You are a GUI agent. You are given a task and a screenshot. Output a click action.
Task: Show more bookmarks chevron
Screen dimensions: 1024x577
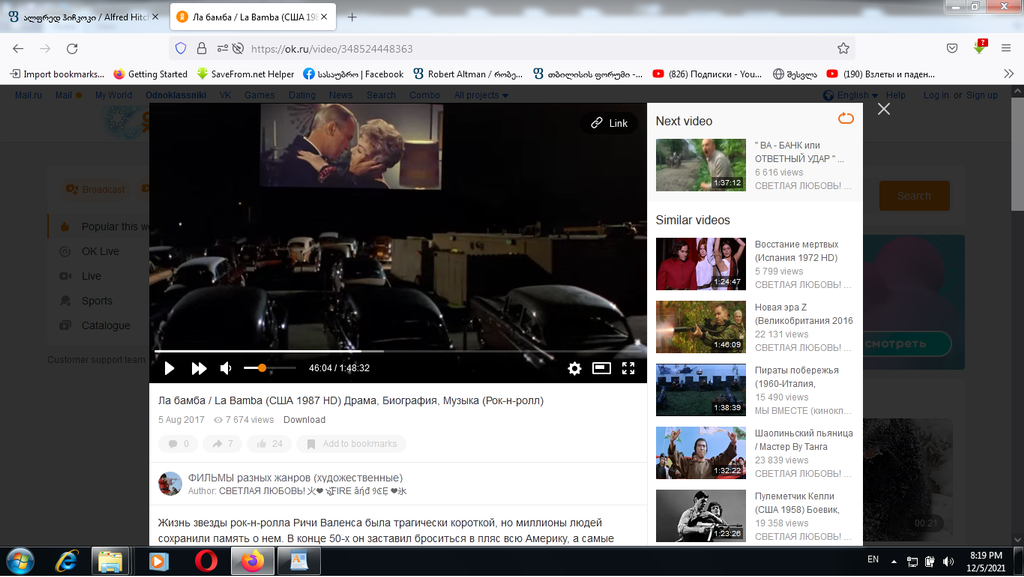[1008, 74]
